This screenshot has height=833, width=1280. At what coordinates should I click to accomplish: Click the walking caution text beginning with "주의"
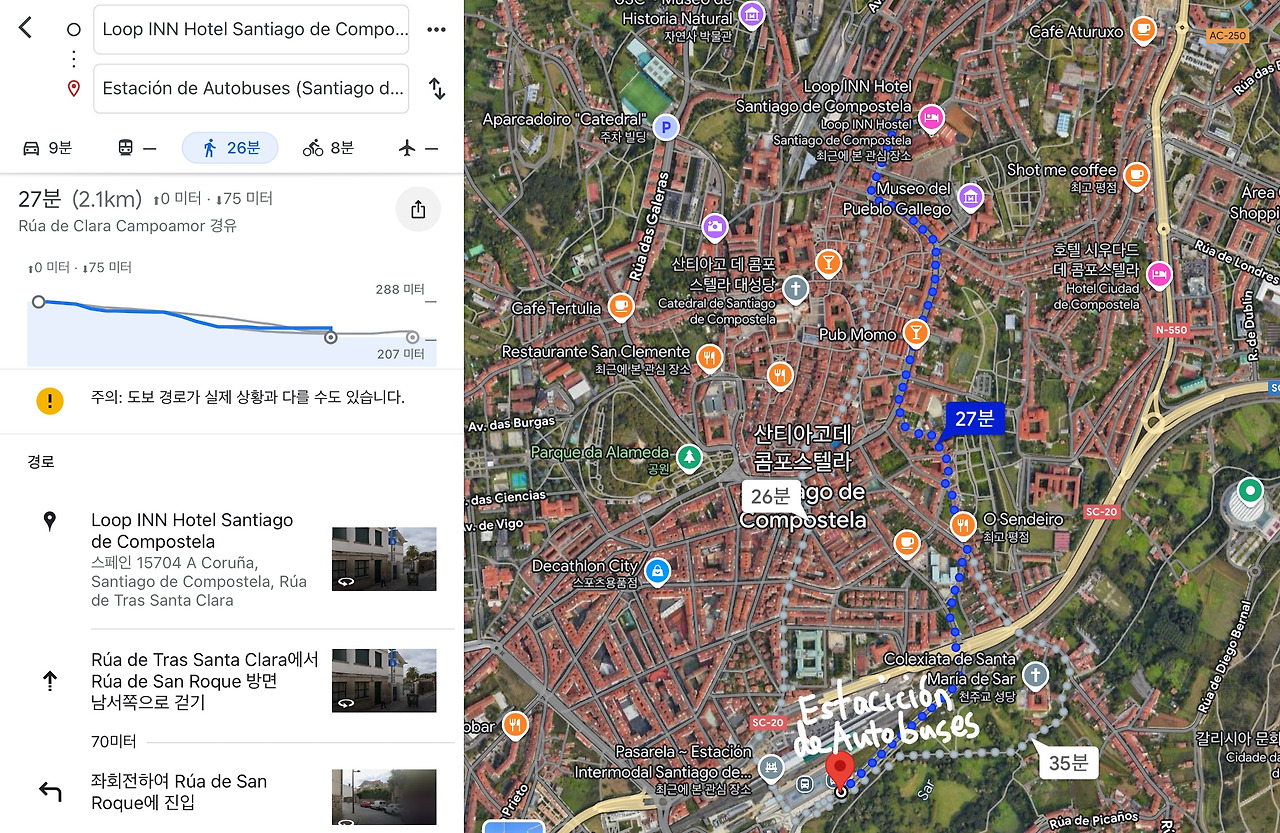248,397
